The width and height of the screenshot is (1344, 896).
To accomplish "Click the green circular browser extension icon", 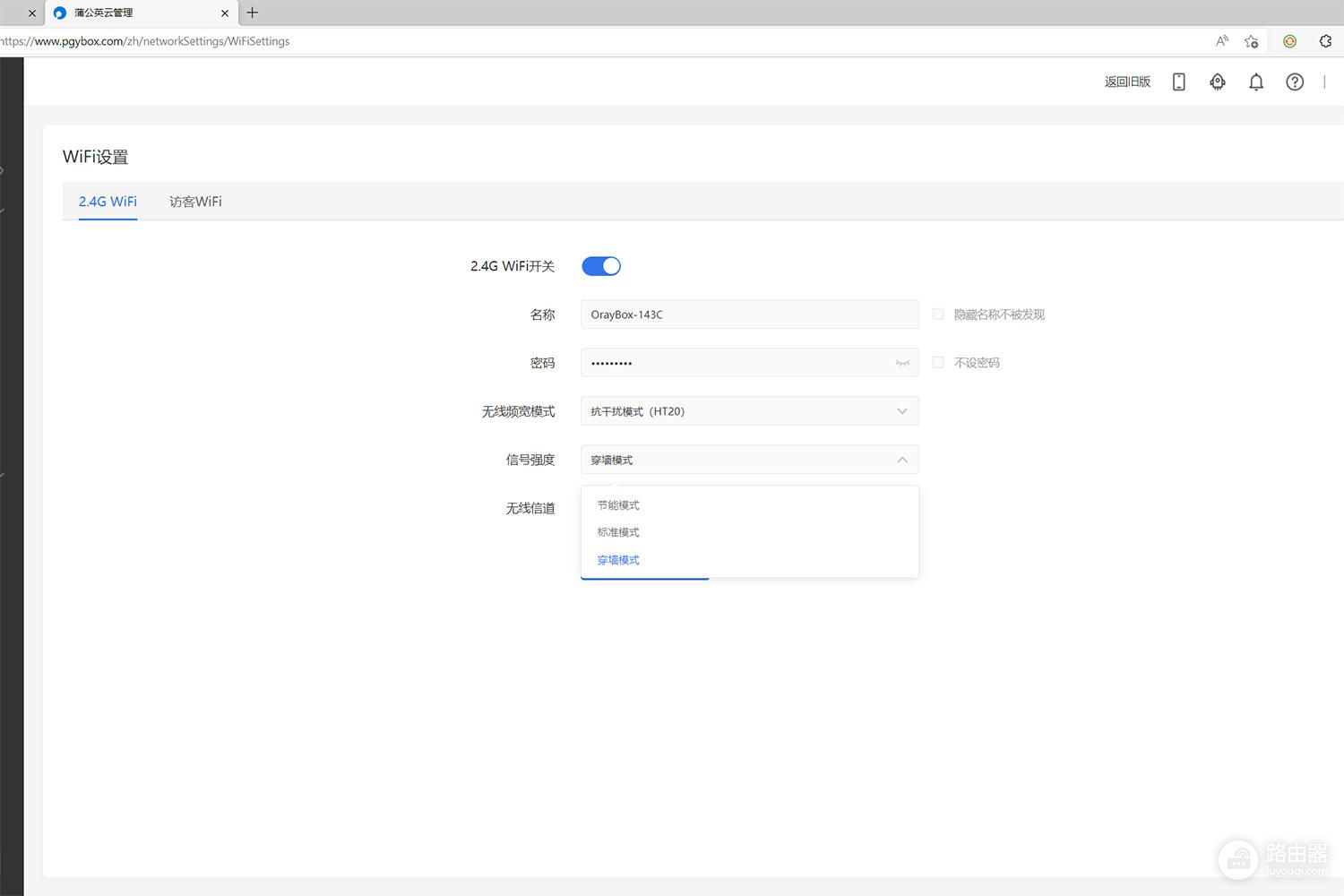I will coord(1289,41).
